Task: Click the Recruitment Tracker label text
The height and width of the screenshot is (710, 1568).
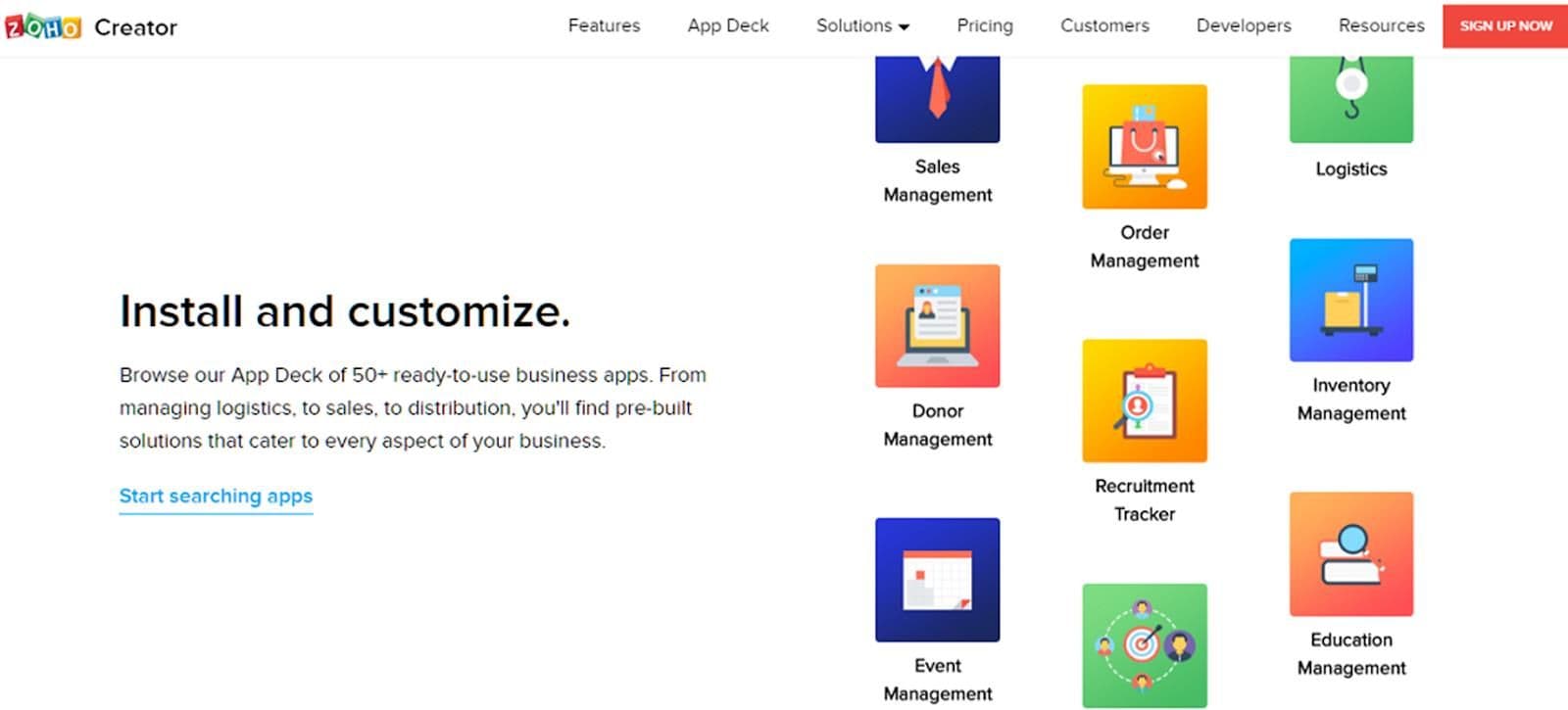Action: (x=1145, y=499)
